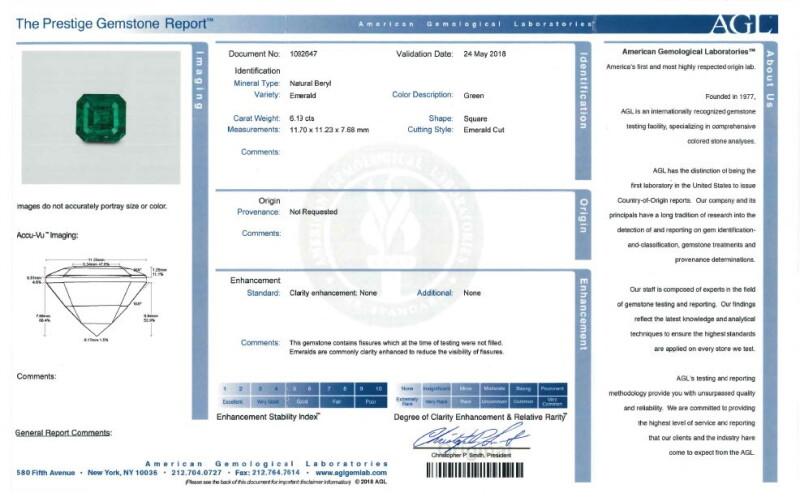Click the '580 Fifth Avenue' address text
This screenshot has height=493, width=800.
coord(45,473)
